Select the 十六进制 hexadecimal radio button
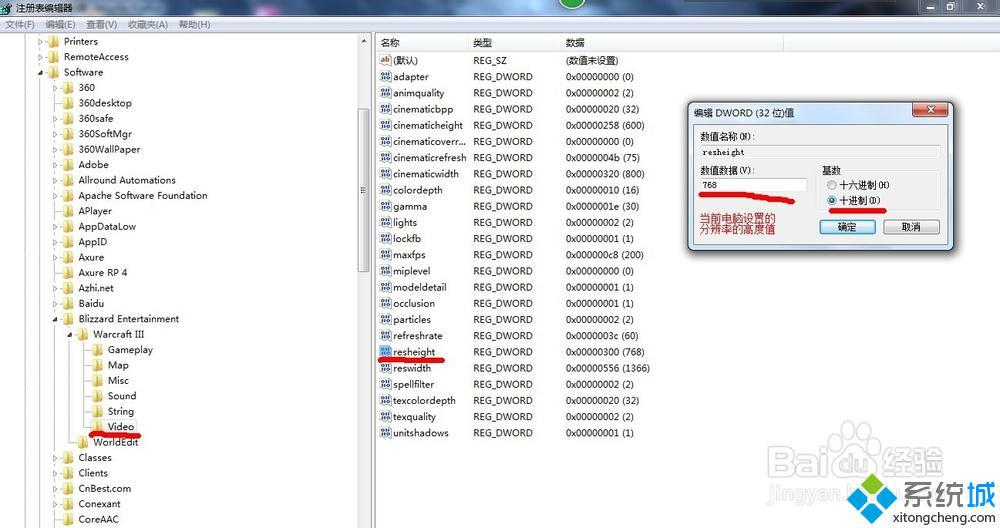 click(x=829, y=186)
